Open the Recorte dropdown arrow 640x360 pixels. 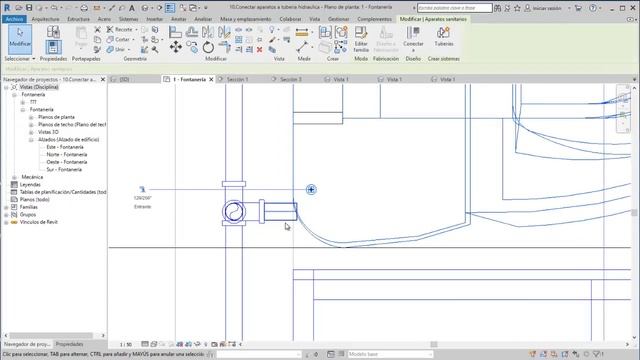(136, 29)
